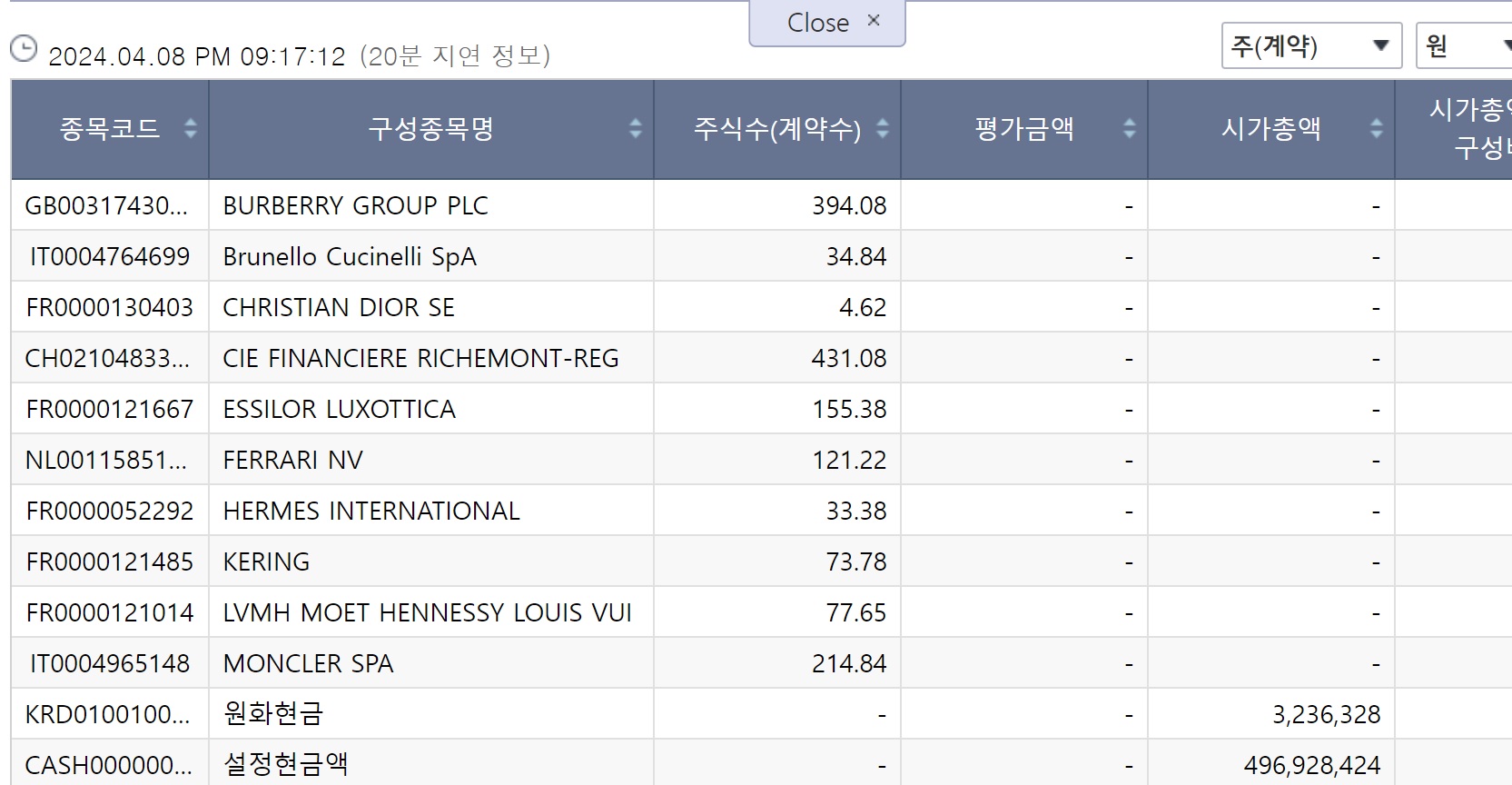The width and height of the screenshot is (1512, 785).
Task: Click the (20분 지연 정보) delay notice
Action: pos(455,55)
